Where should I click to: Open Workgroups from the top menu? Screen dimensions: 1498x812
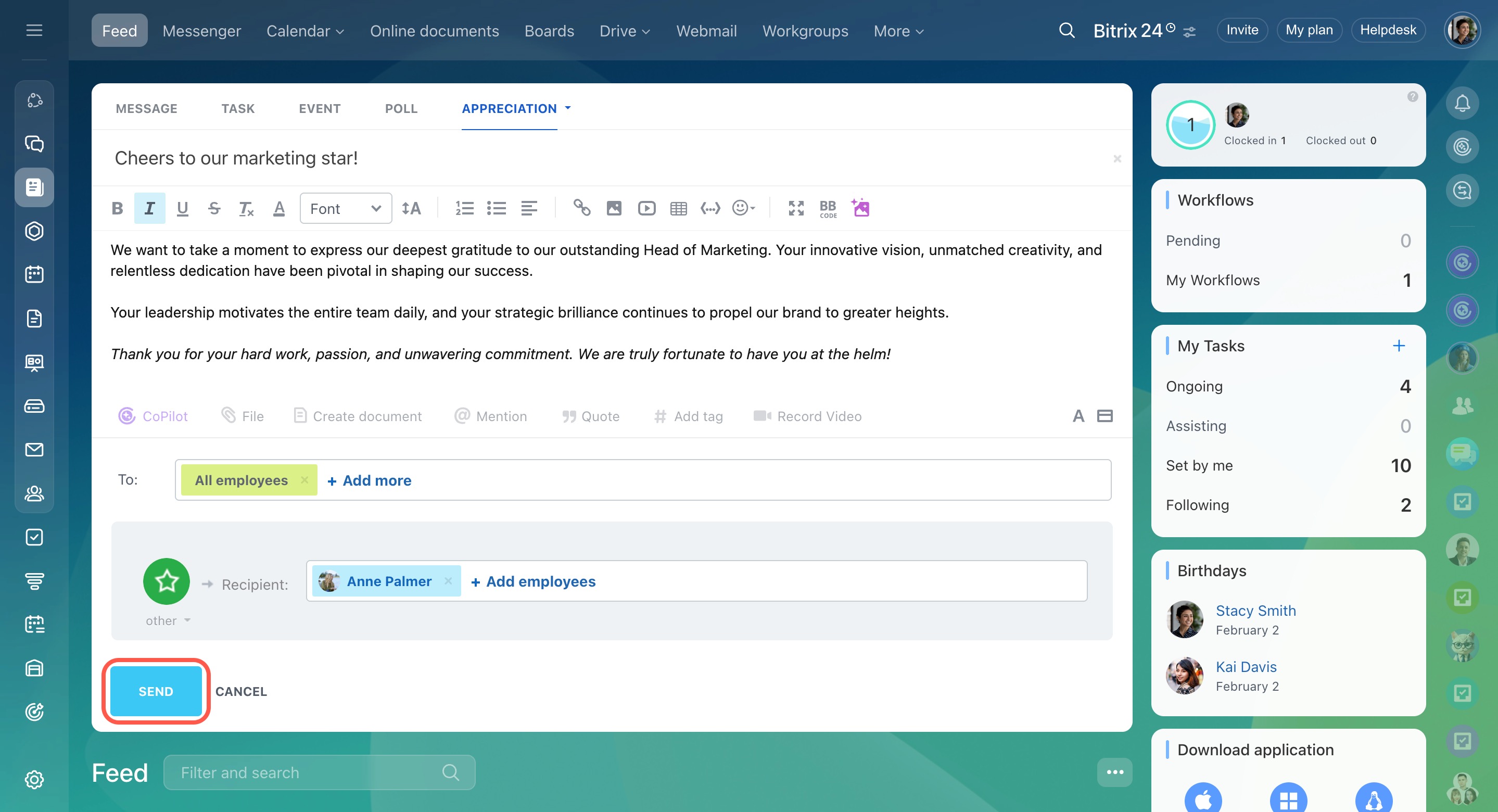pos(805,31)
